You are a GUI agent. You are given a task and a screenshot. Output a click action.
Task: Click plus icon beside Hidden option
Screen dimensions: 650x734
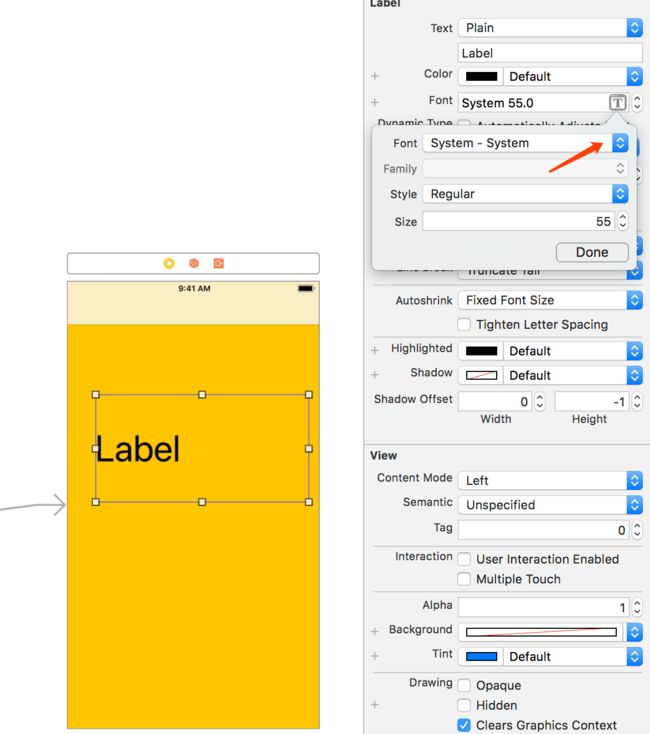pos(375,705)
